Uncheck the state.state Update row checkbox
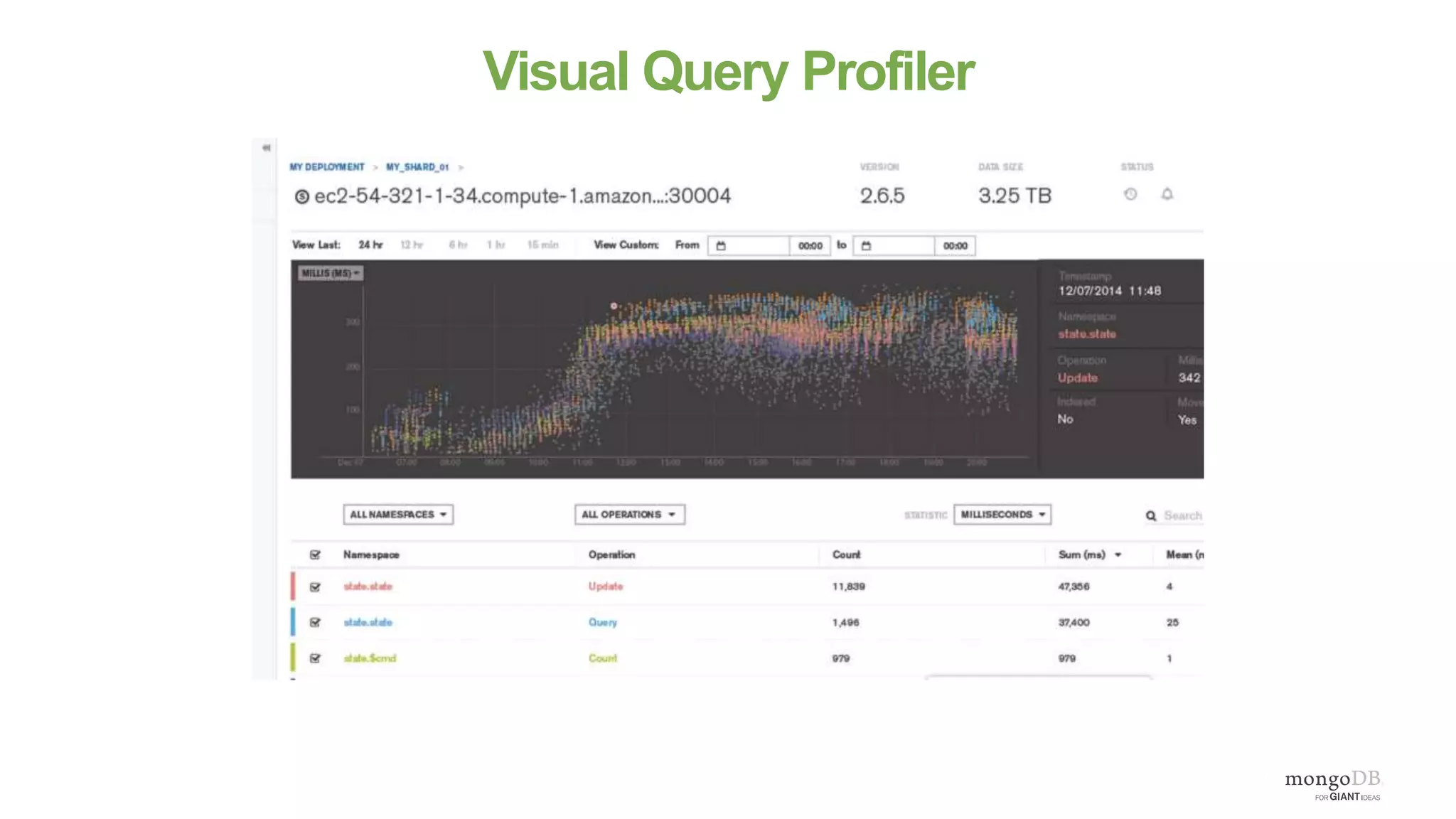The height and width of the screenshot is (819, 1456). [315, 587]
